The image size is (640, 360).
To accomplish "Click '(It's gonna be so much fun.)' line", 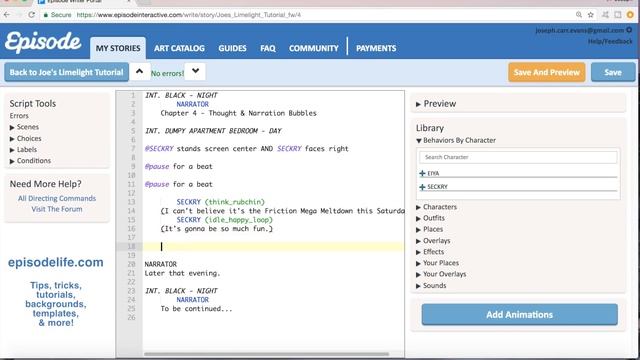I will click(216, 229).
